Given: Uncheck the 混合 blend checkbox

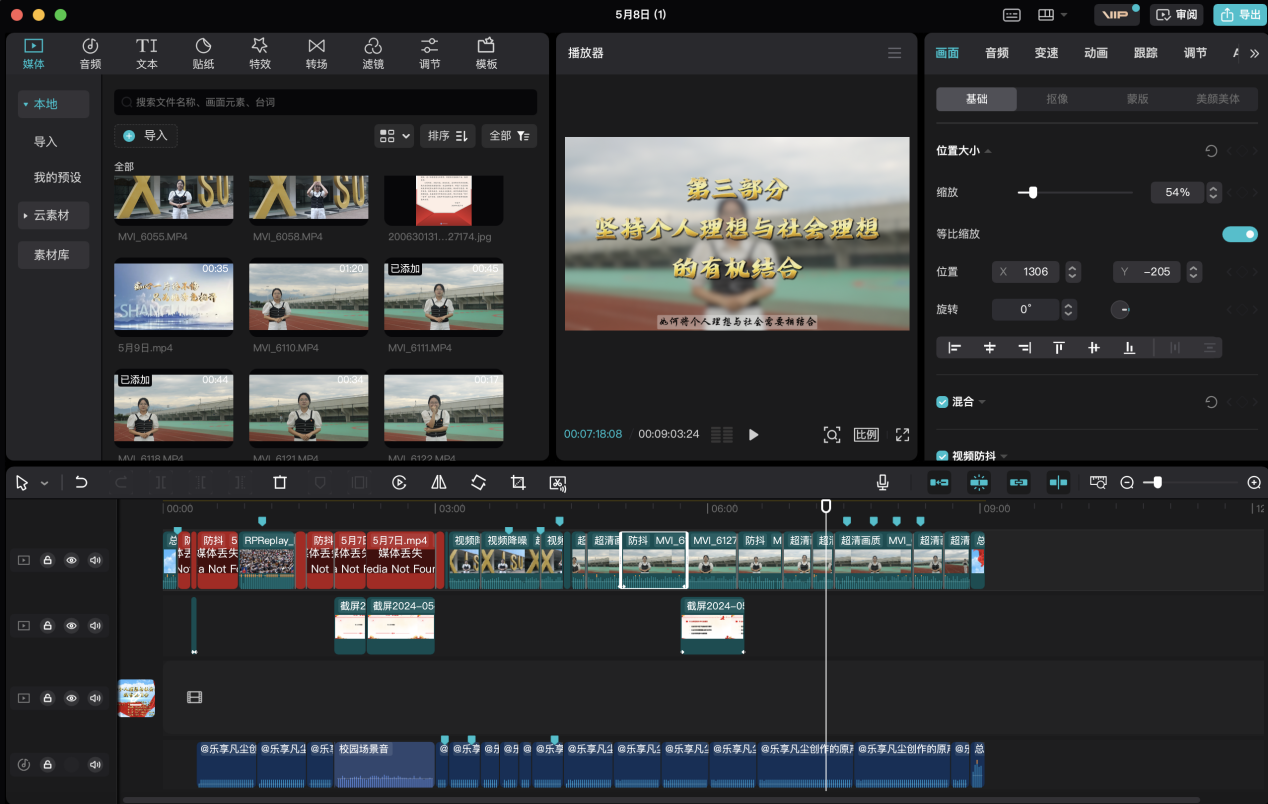Looking at the screenshot, I should click(x=942, y=402).
